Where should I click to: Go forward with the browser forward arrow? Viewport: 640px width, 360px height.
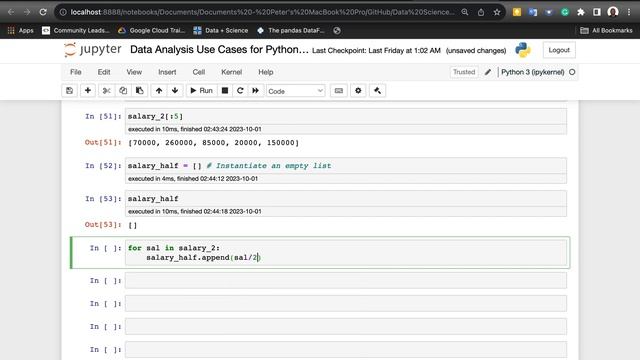pyautogui.click(x=27, y=12)
